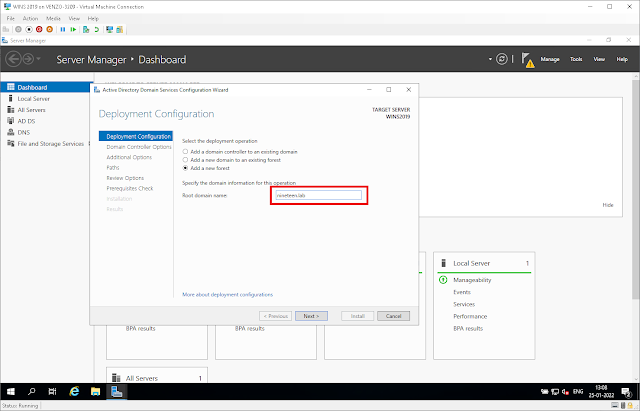Viewport: 640px width, 411px height.
Task: Open taskbar search magnifier
Action: [31, 391]
